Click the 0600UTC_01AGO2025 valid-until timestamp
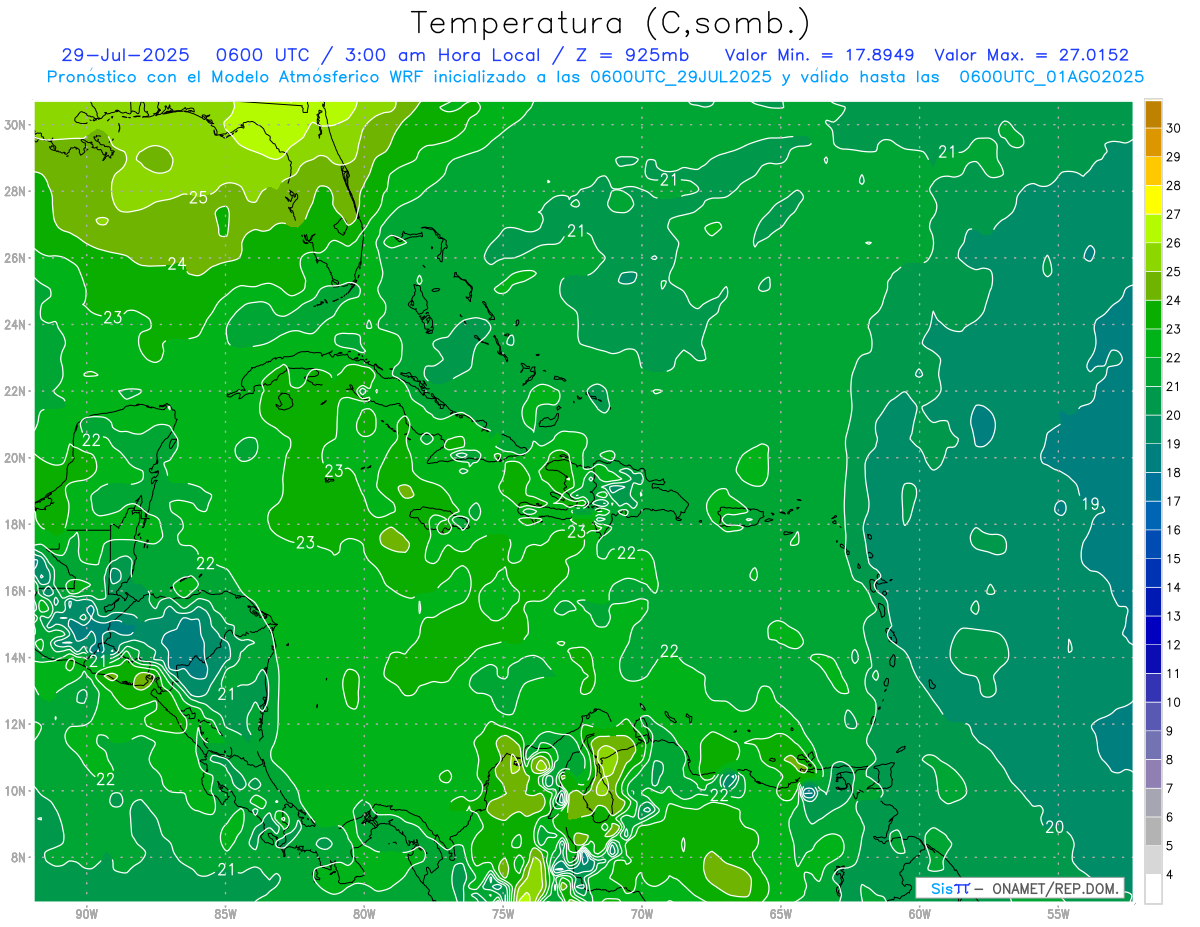 1052,77
